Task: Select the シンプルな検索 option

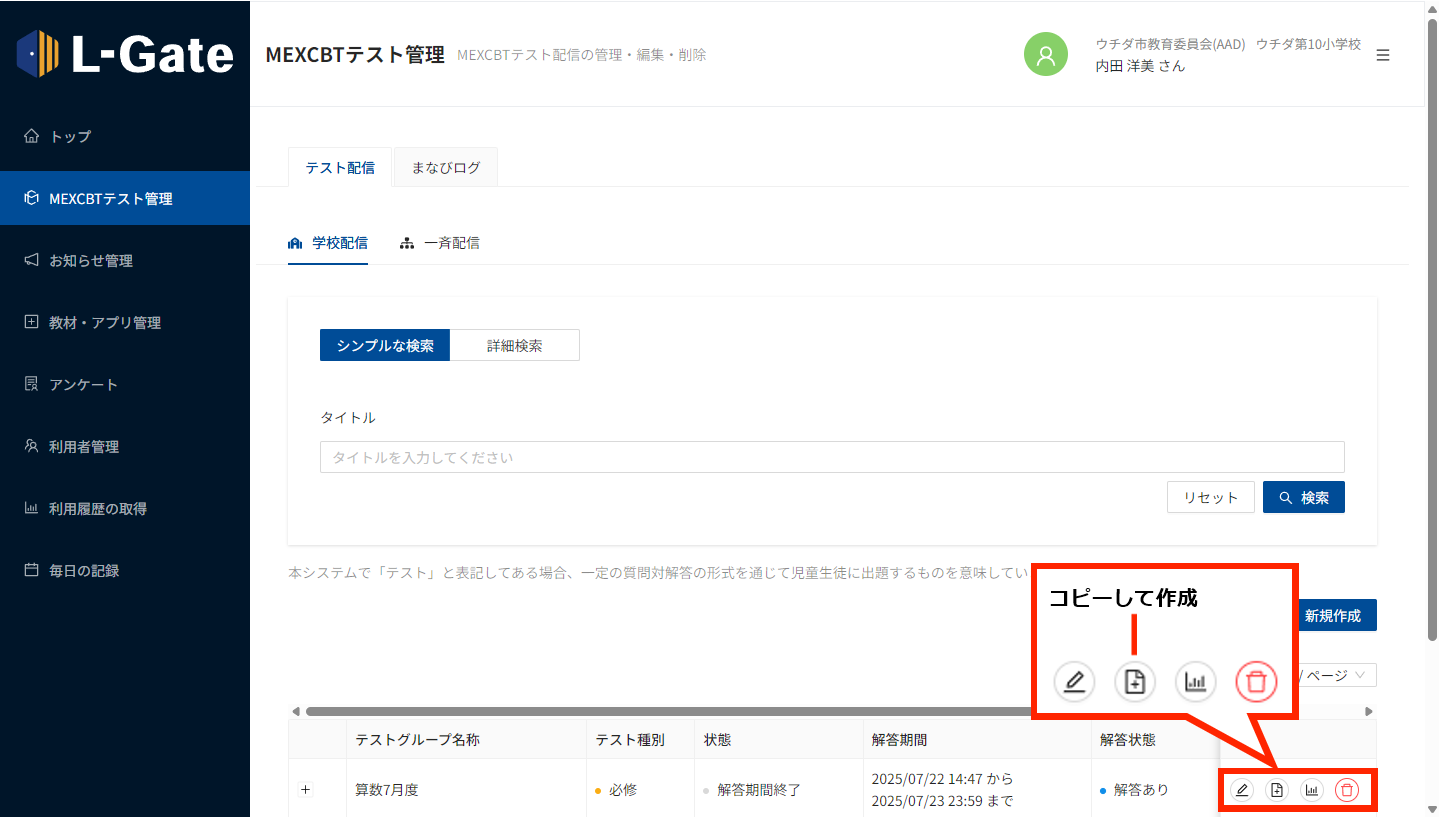Action: click(385, 346)
